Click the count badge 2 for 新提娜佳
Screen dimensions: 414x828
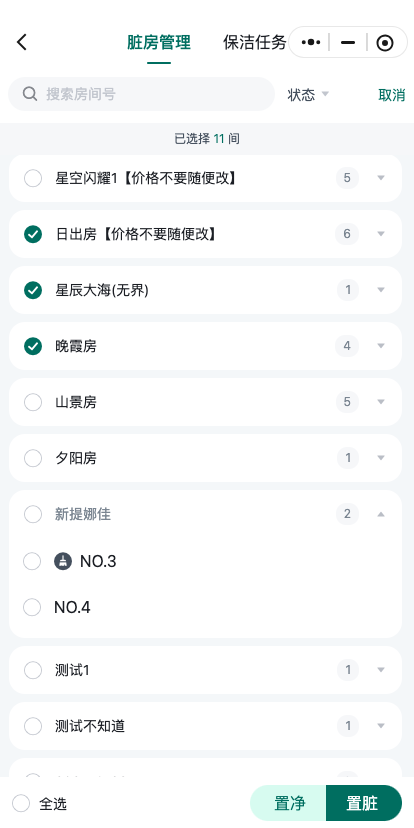(347, 514)
